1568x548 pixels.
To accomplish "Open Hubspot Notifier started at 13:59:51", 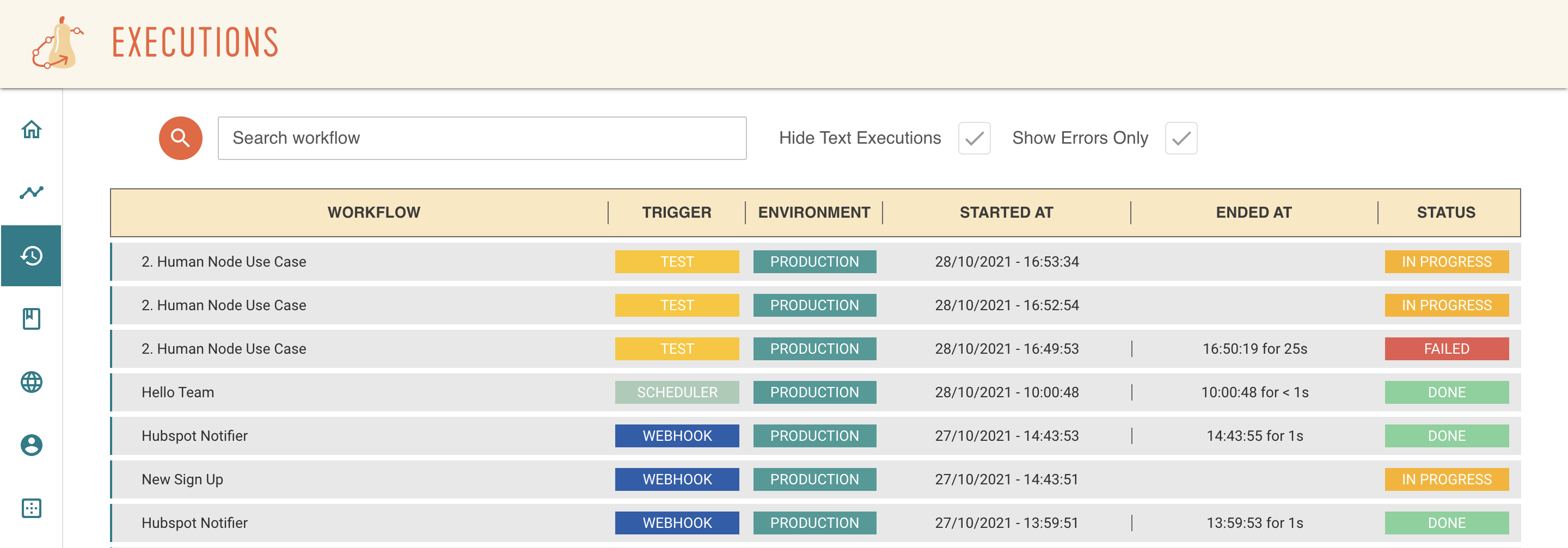I will [x=816, y=523].
